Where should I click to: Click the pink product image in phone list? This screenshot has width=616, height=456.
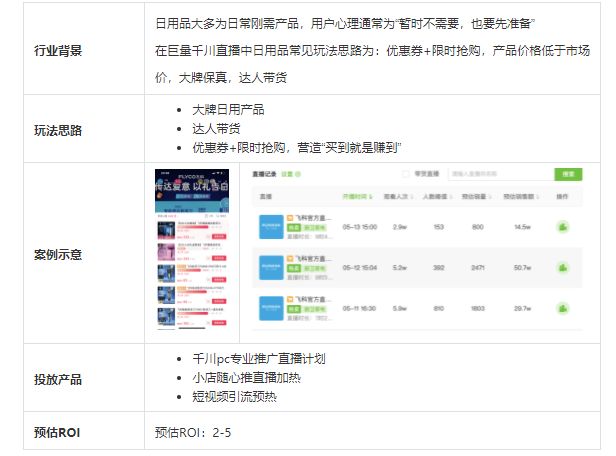point(166,252)
